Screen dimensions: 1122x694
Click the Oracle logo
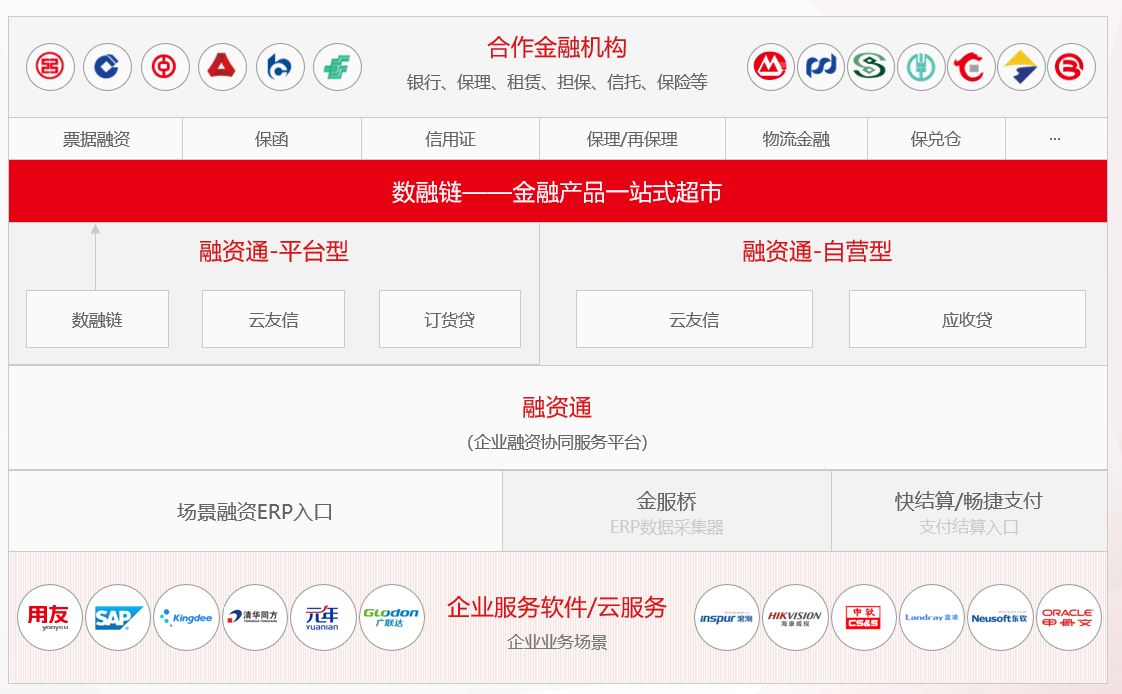tap(1067, 617)
